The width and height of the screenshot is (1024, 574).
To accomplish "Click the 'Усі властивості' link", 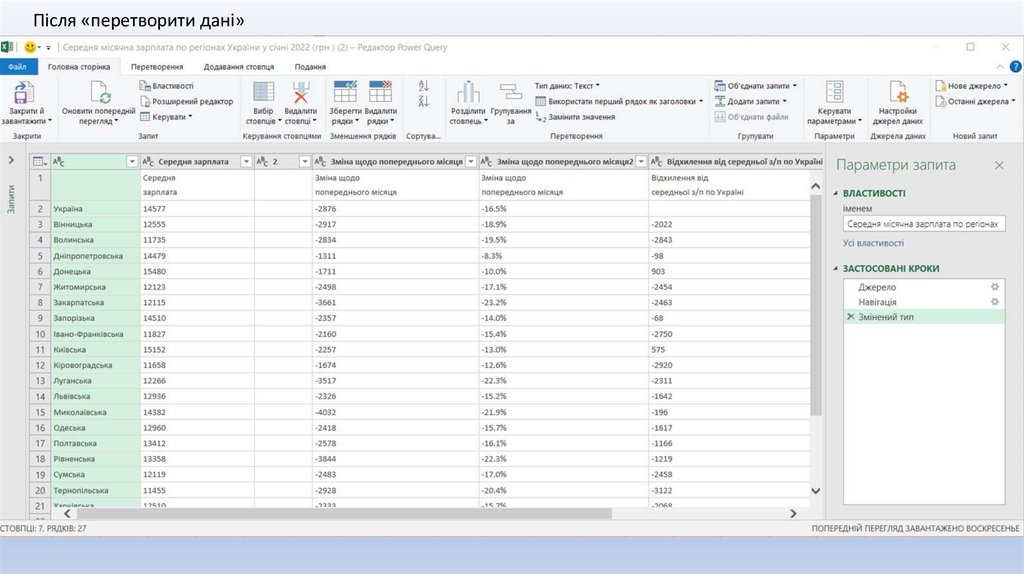I will click(873, 243).
